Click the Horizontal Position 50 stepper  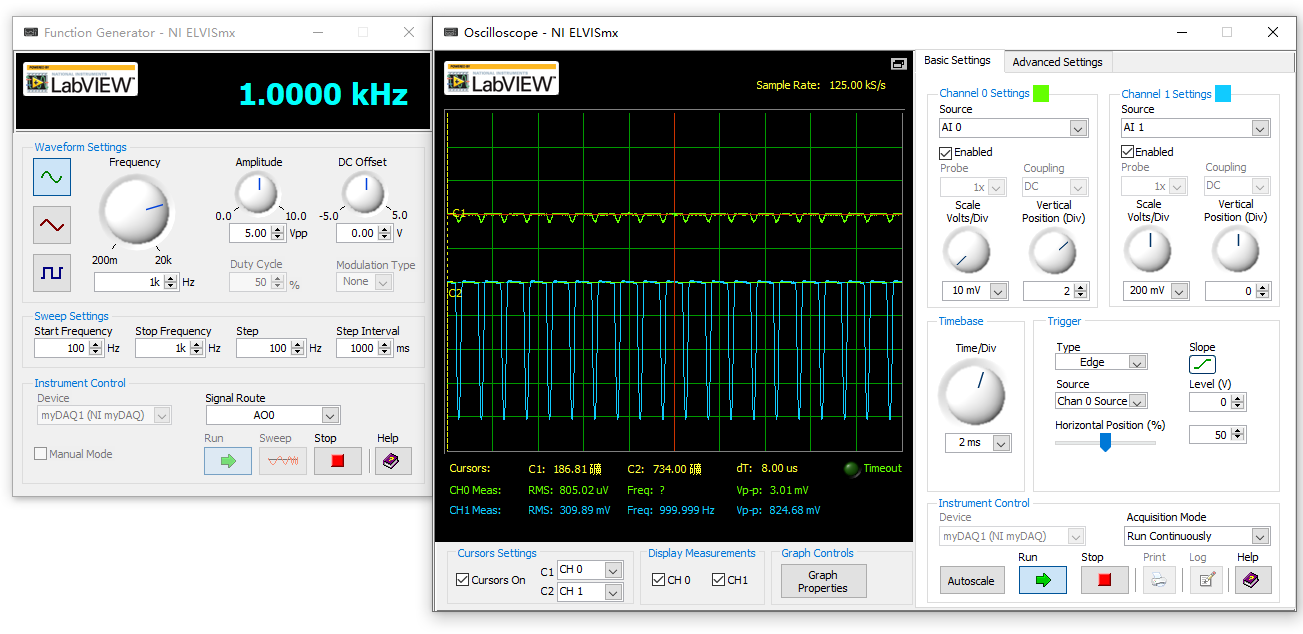pyautogui.click(x=1238, y=434)
